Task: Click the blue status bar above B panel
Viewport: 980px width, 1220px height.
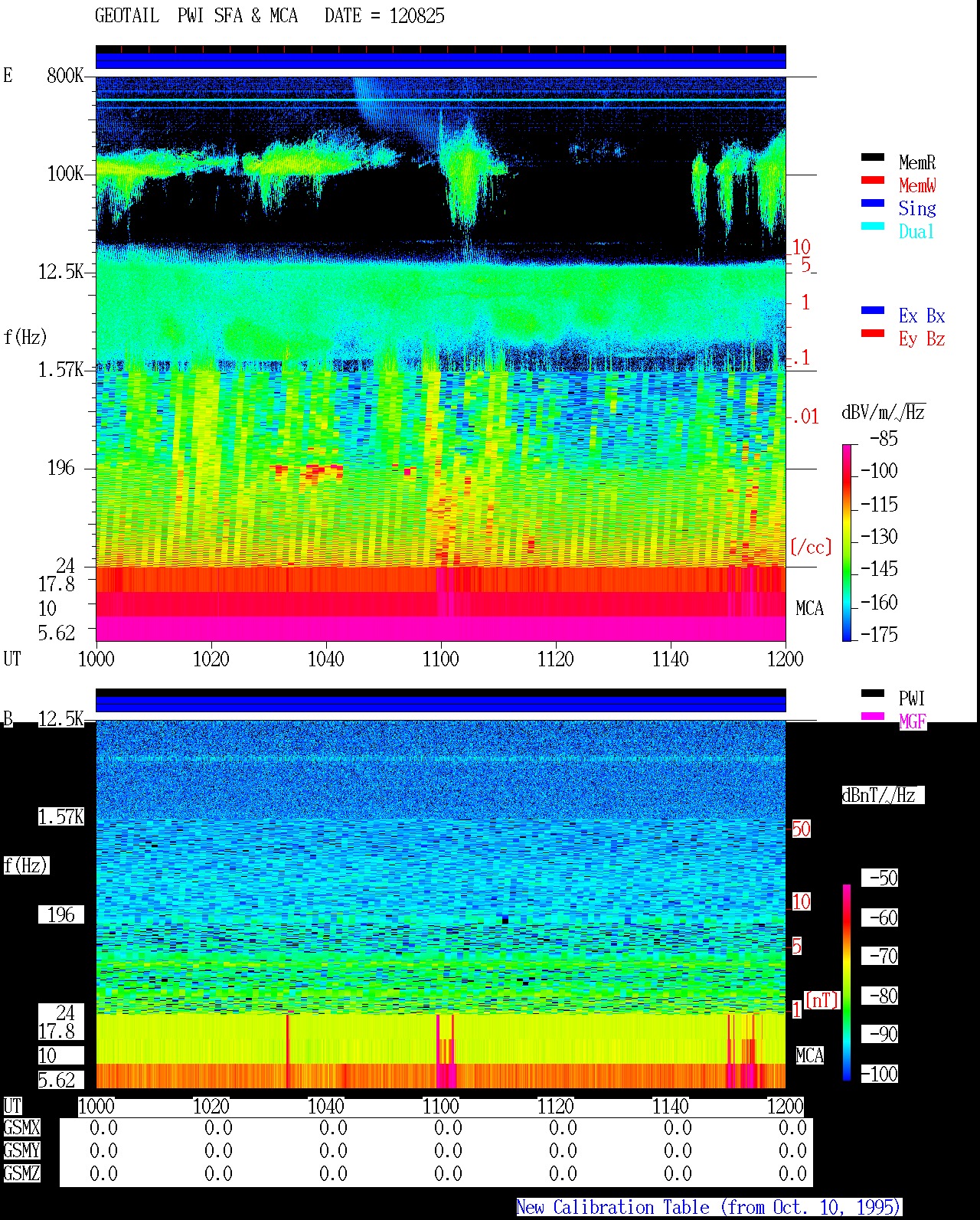Action: click(440, 704)
